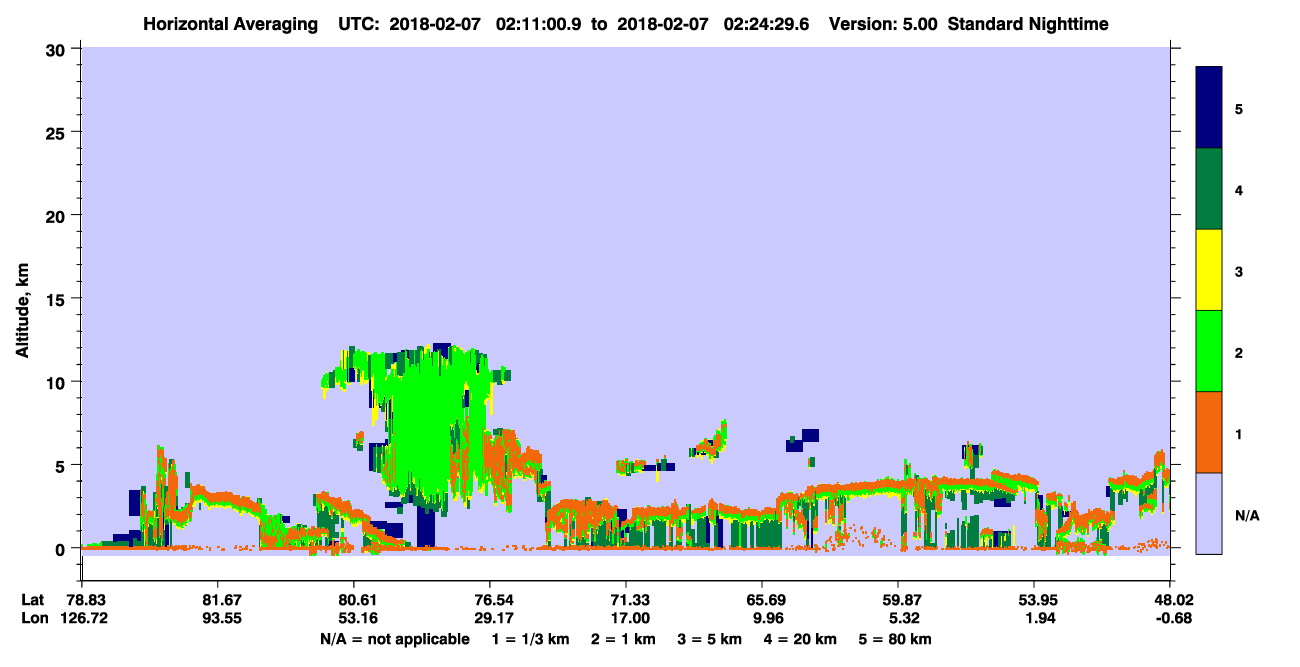1300x667 pixels.
Task: Click the dark green color bar segment 4
Action: click(1209, 189)
